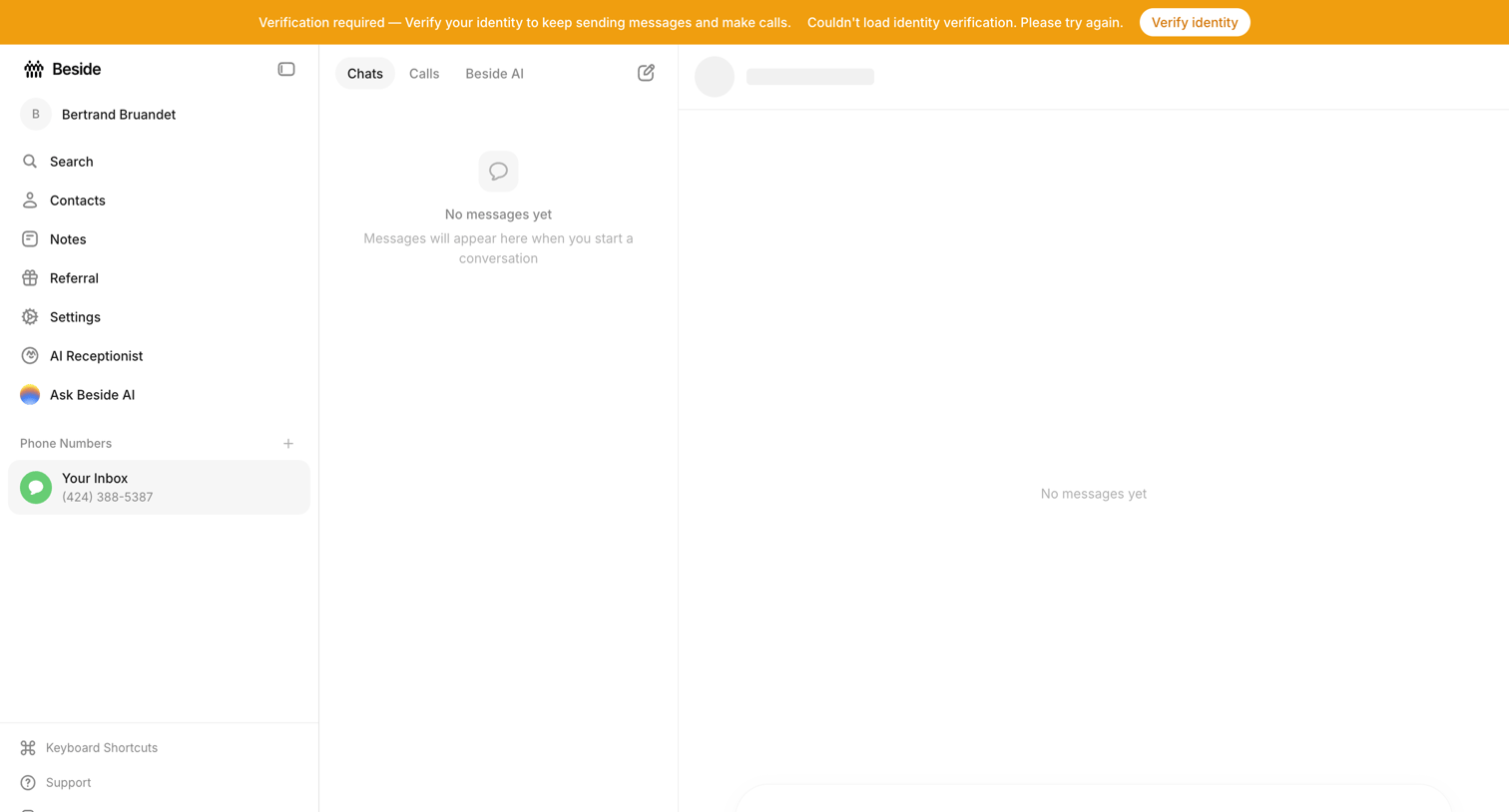Click the Verify identity button

1195,22
